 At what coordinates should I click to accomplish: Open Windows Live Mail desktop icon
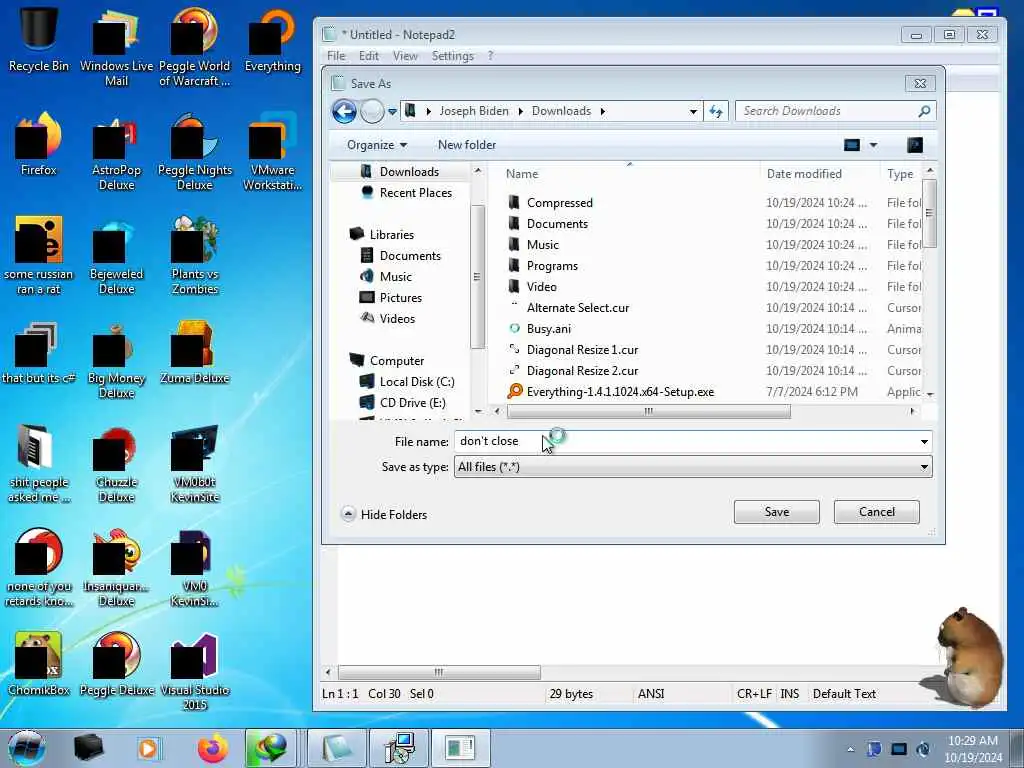tap(116, 46)
